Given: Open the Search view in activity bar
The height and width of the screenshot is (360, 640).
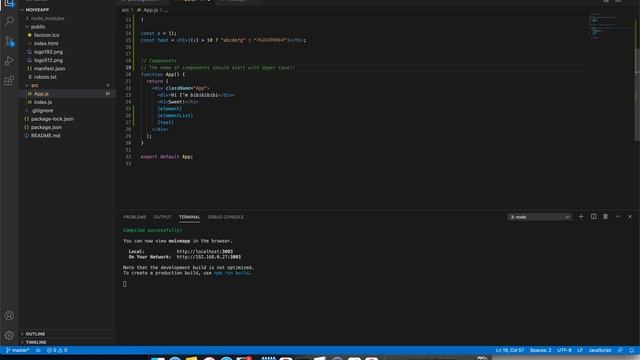Looking at the screenshot, I should pos(9,21).
